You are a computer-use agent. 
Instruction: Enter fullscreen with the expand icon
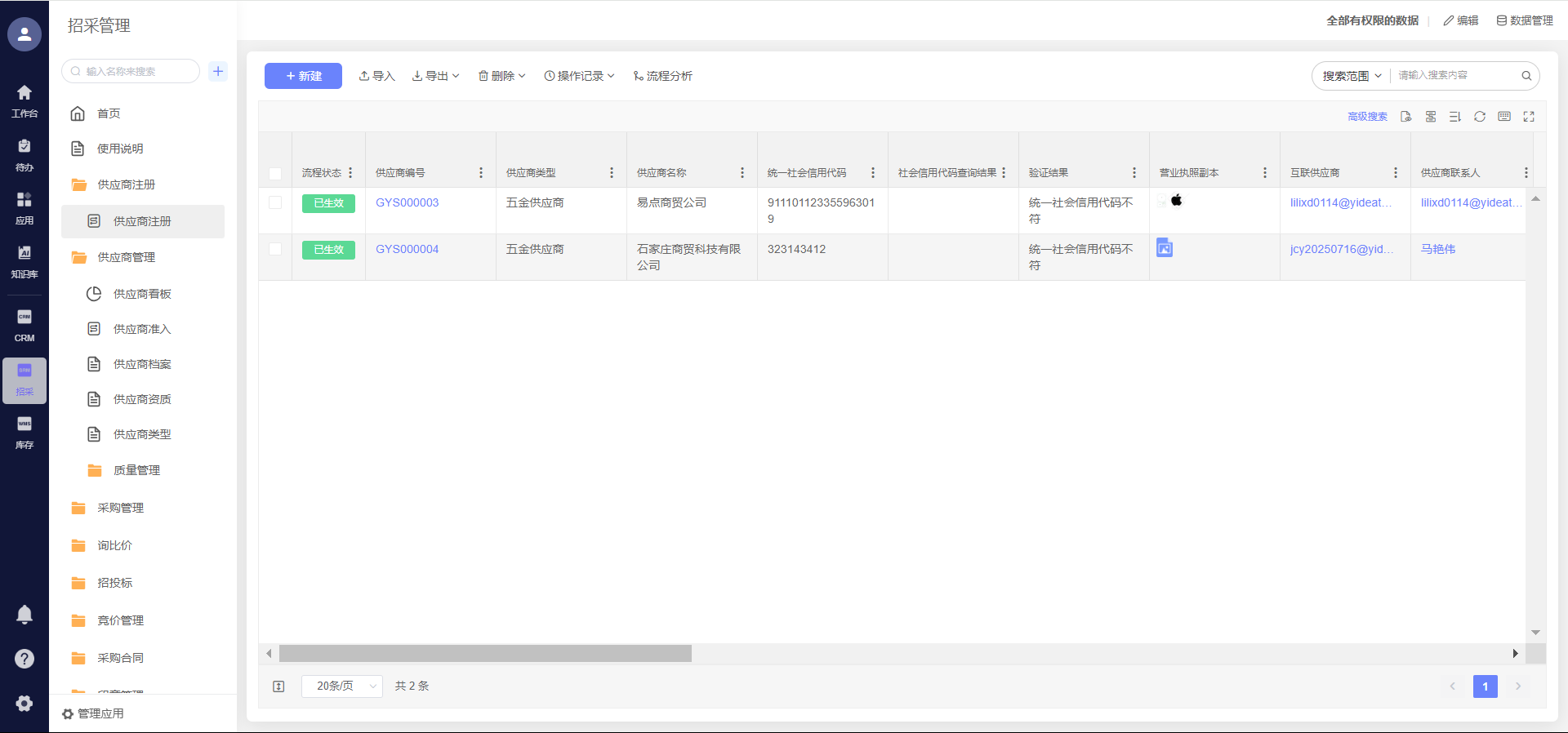point(1529,117)
